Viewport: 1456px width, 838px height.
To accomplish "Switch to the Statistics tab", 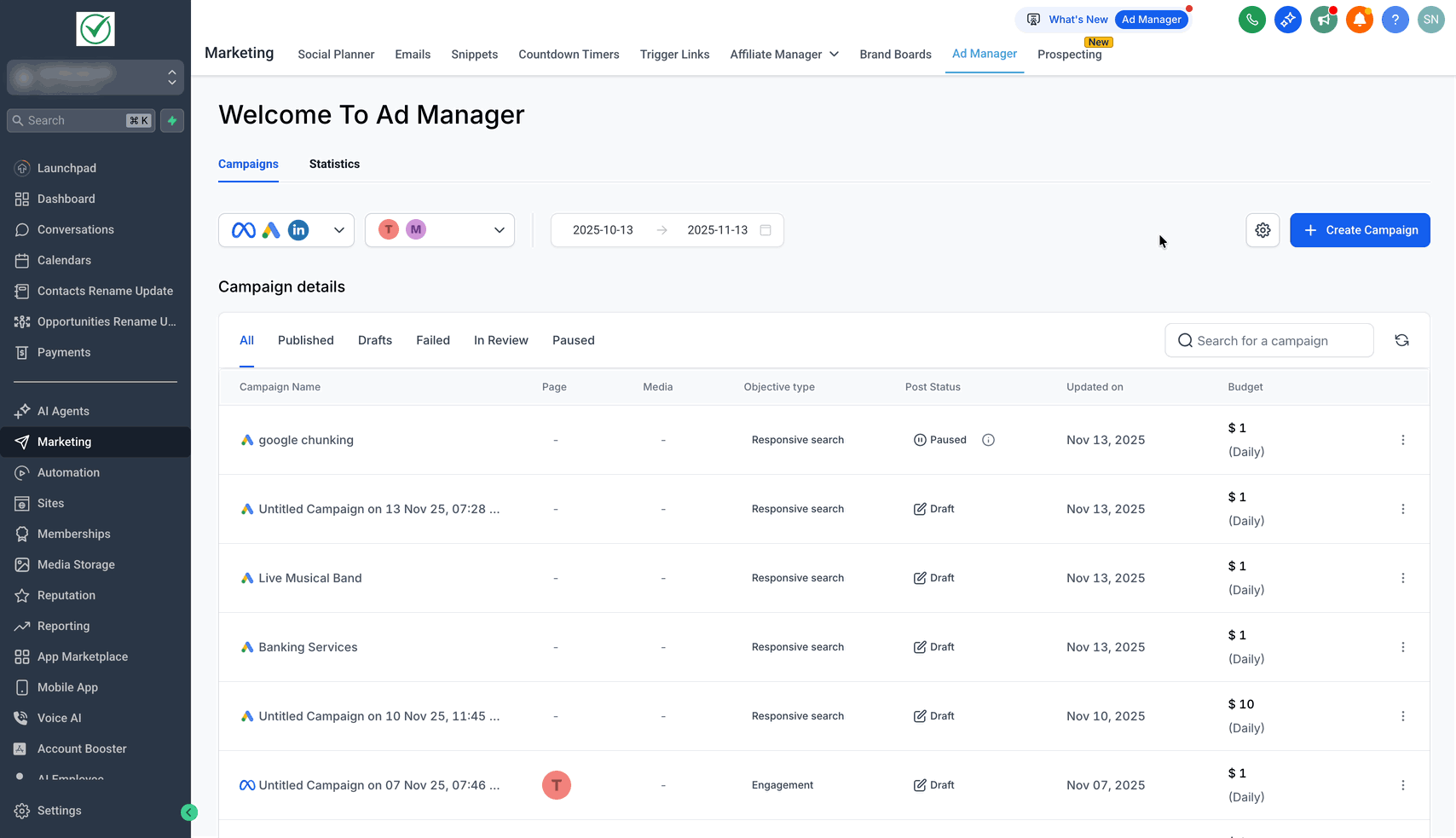I will point(334,164).
